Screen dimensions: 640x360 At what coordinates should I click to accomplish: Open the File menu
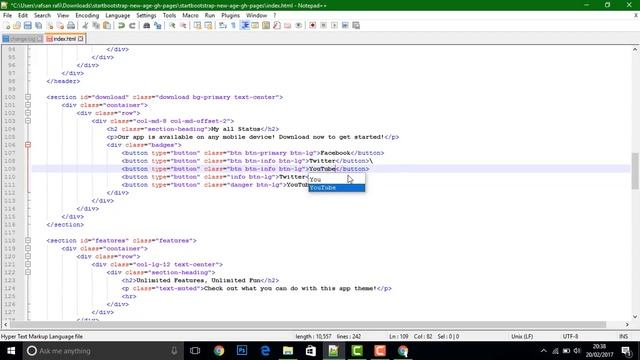click(x=7, y=15)
